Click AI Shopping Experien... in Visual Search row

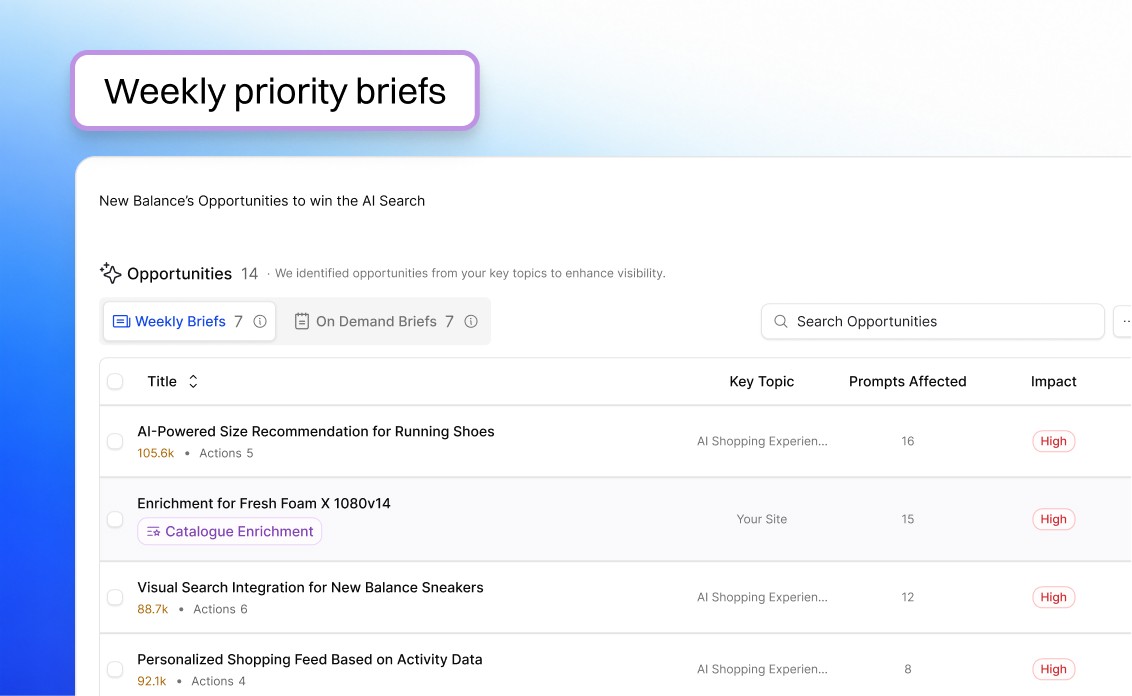click(762, 597)
